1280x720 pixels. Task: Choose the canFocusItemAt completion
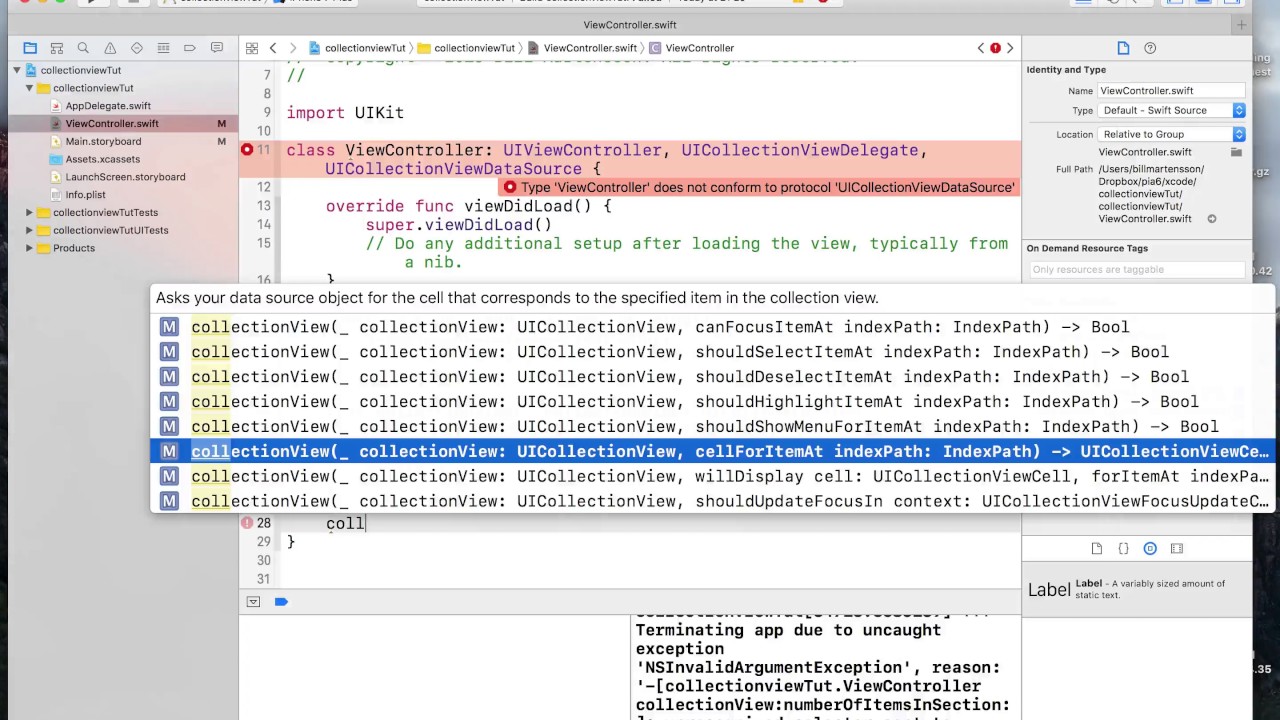click(x=712, y=327)
